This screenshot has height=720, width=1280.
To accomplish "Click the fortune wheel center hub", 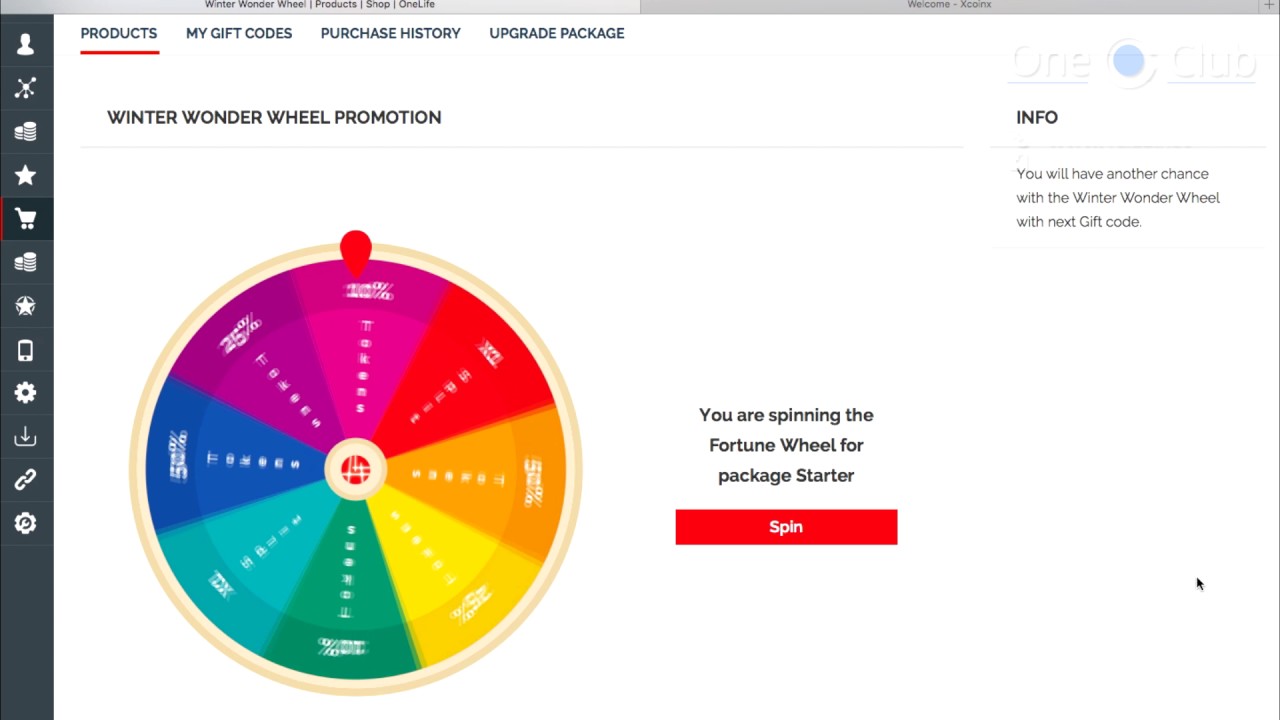I will click(356, 469).
